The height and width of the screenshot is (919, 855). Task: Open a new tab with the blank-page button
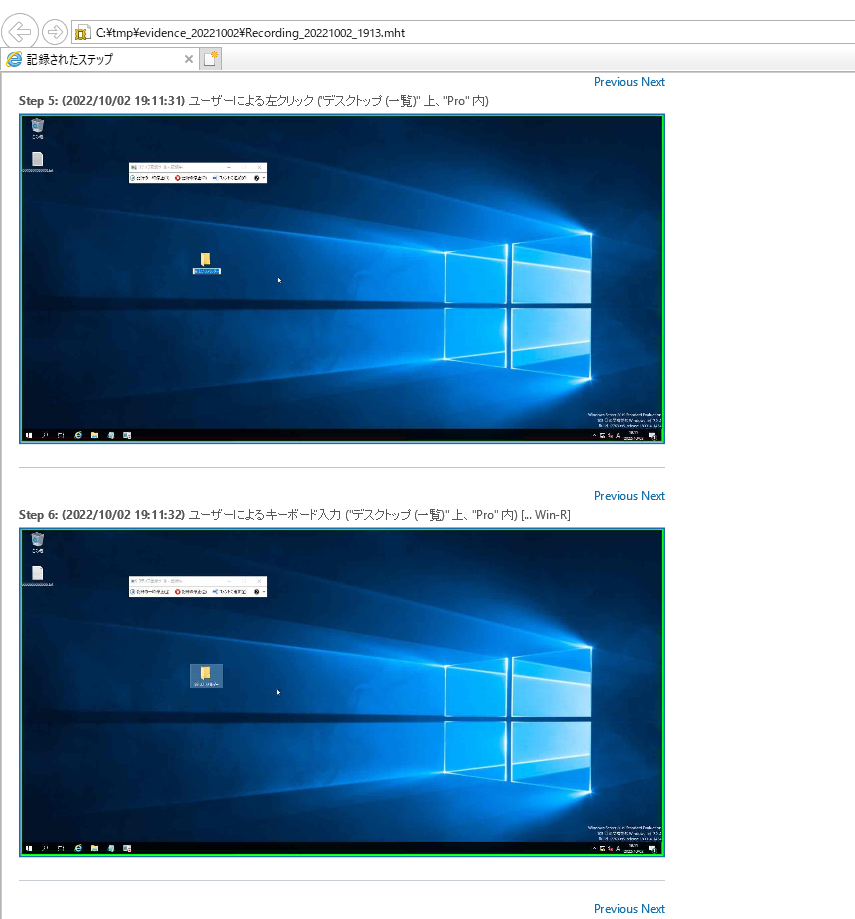(x=210, y=59)
